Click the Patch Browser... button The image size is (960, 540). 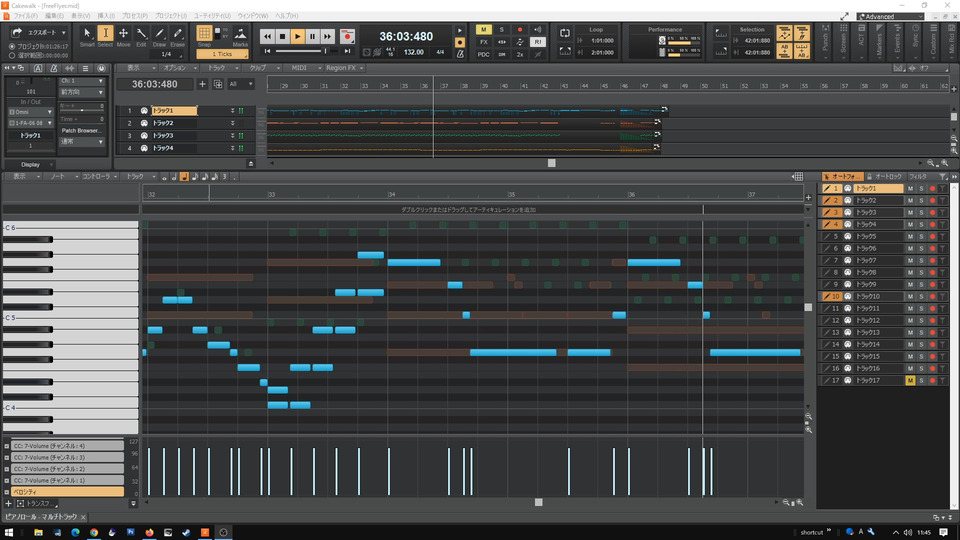tap(81, 130)
